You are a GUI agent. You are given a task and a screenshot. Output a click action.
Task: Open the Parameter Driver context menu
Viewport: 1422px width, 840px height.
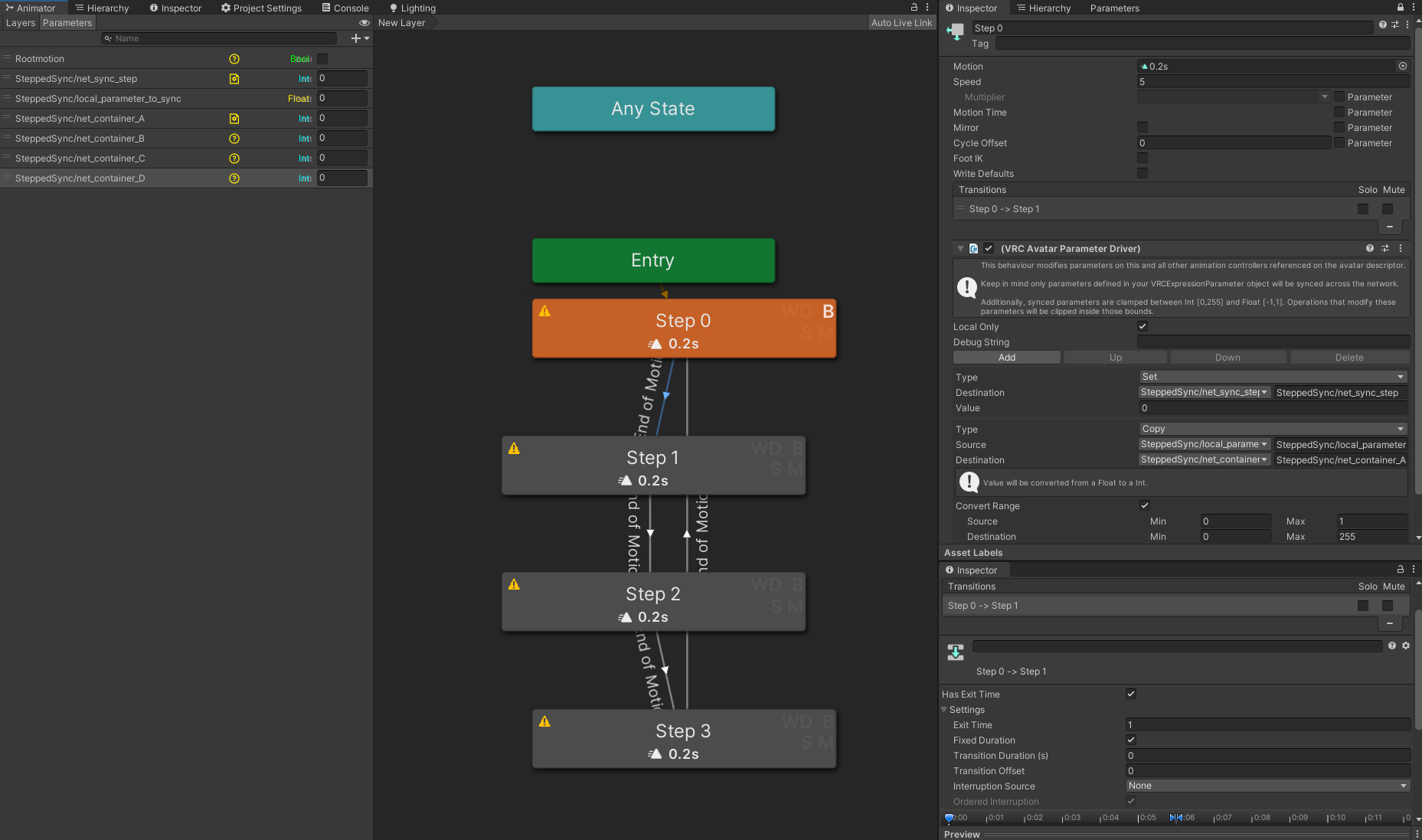pyautogui.click(x=1401, y=248)
